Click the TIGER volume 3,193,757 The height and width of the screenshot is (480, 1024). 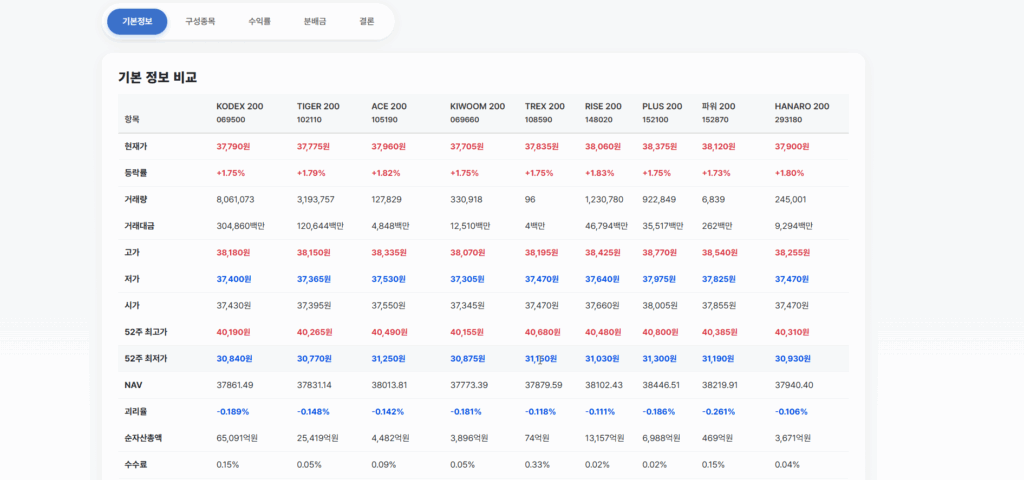315,199
